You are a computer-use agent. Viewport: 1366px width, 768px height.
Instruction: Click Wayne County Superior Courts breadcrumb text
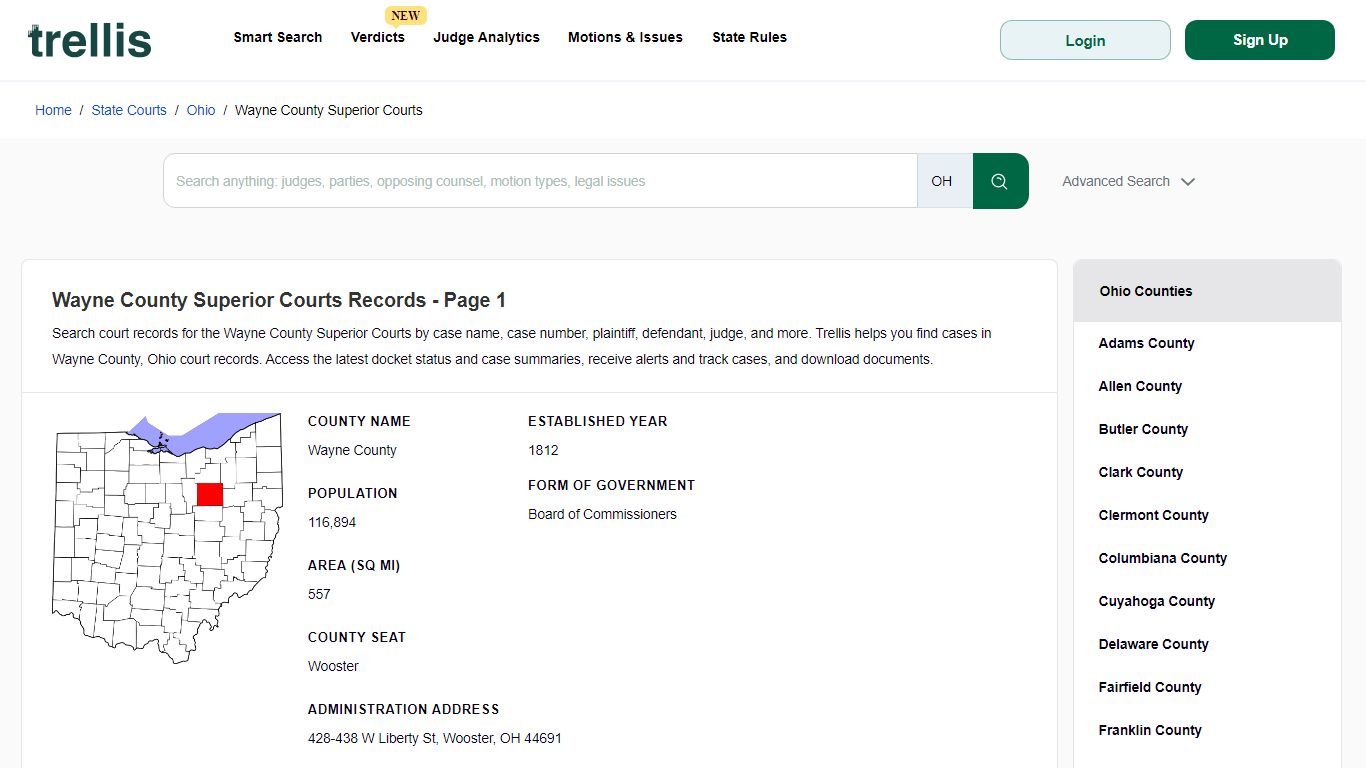point(329,110)
